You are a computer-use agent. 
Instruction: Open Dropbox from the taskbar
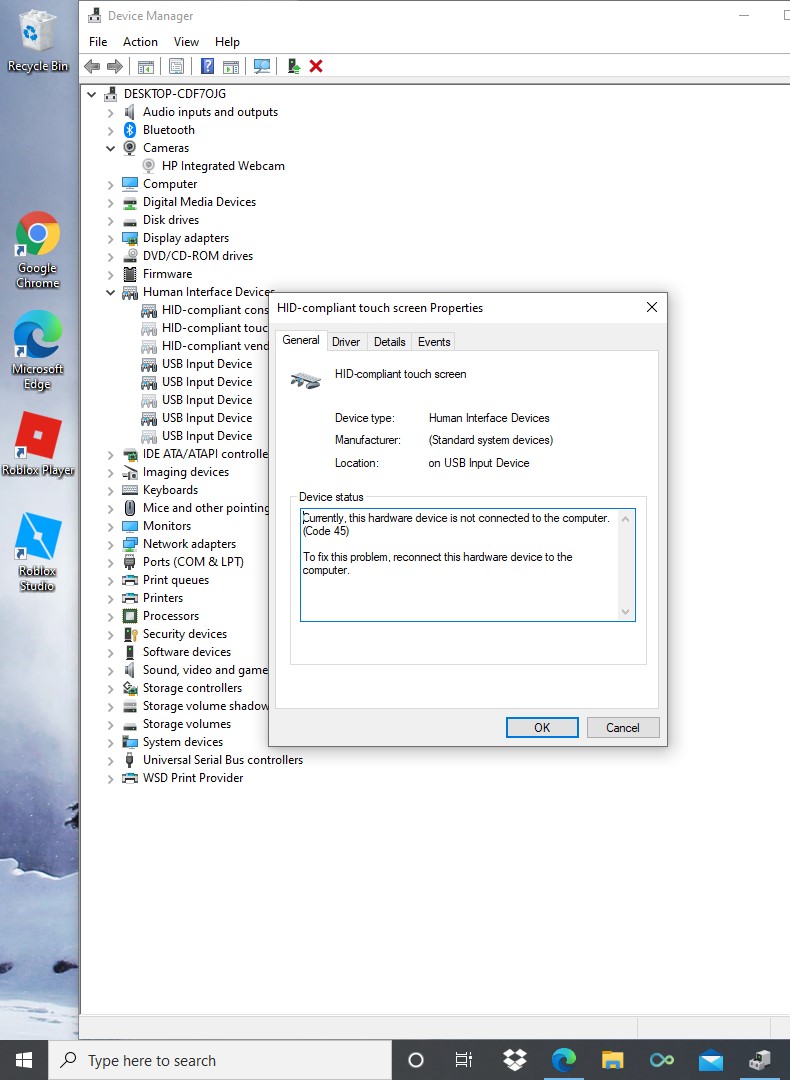point(514,1059)
